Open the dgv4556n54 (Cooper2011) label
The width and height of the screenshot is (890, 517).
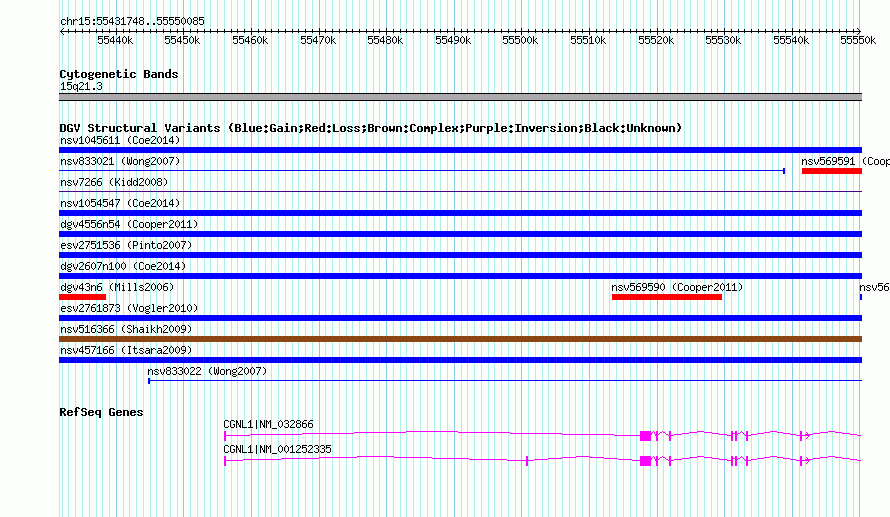point(129,224)
